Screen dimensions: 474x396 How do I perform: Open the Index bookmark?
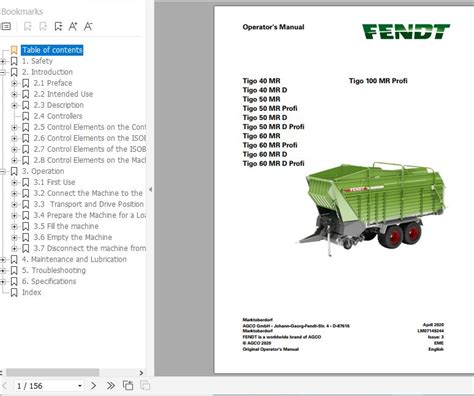pos(31,292)
